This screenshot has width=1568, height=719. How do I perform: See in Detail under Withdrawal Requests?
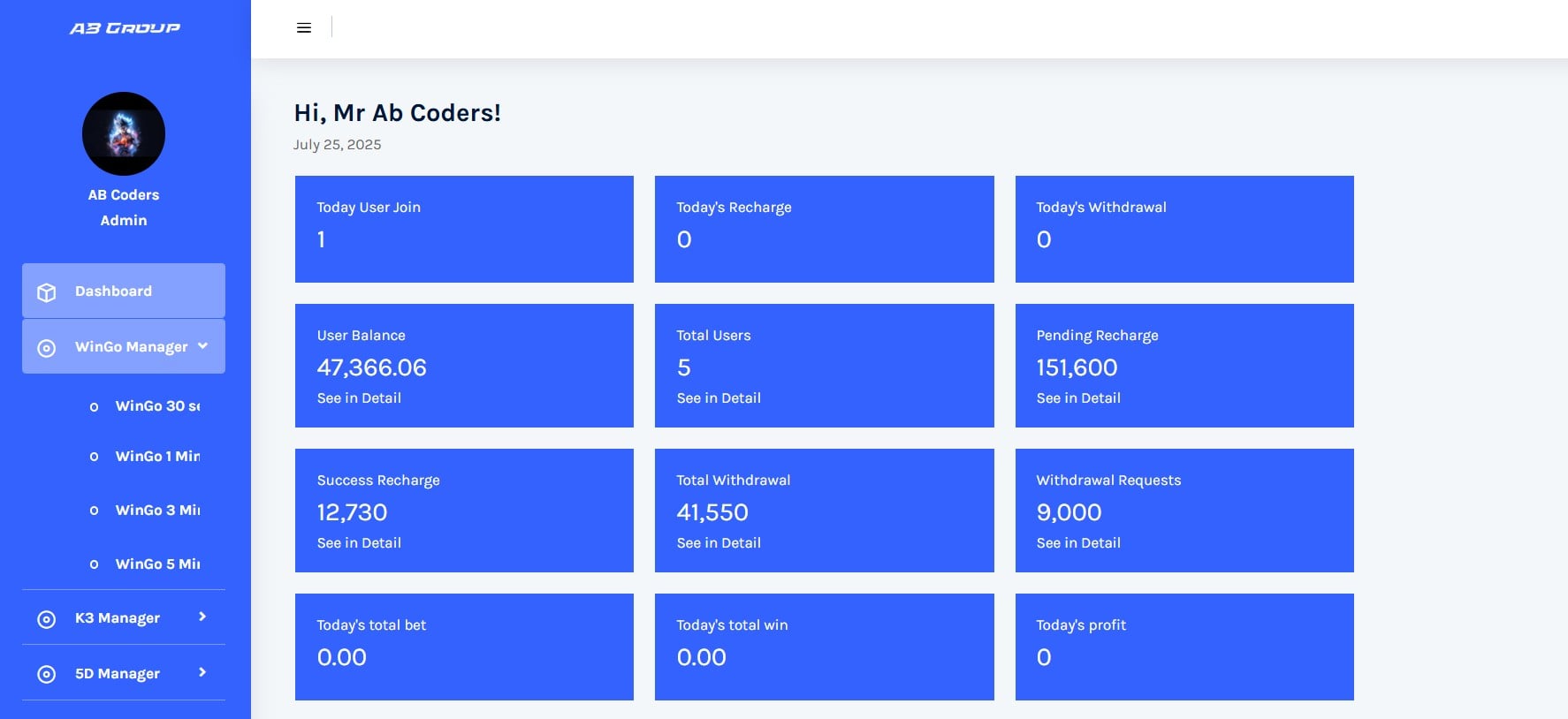[1078, 543]
